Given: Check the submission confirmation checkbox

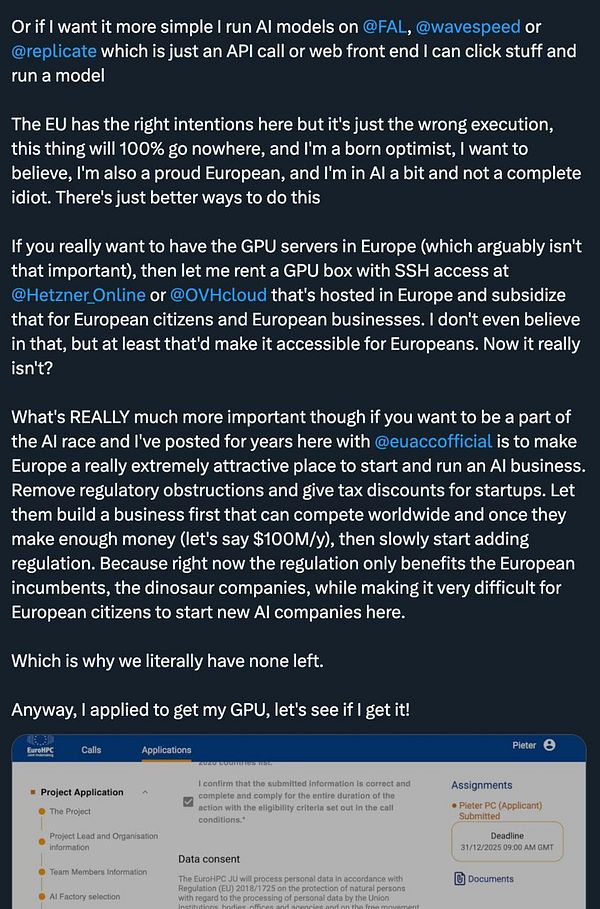Looking at the screenshot, I should coord(186,803).
